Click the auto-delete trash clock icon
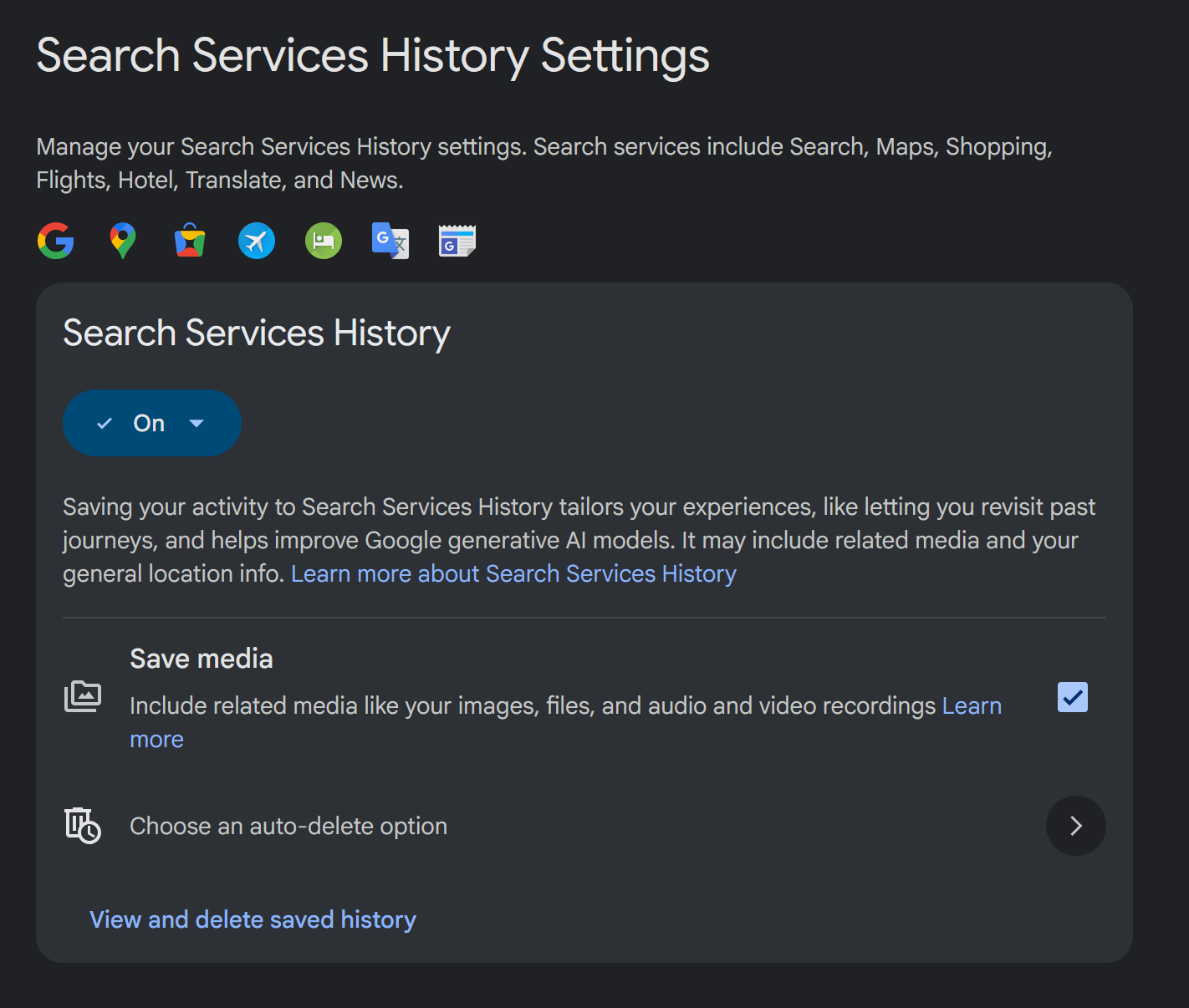1189x1008 pixels. tap(83, 826)
